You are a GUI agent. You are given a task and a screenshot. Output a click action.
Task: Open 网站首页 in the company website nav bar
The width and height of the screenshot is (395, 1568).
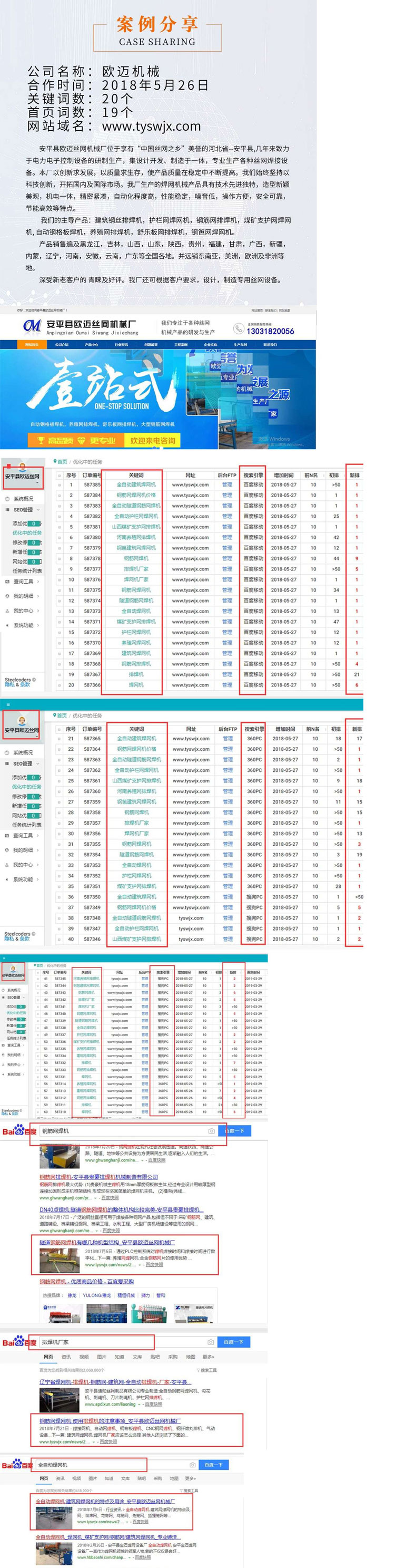pyautogui.click(x=32, y=344)
